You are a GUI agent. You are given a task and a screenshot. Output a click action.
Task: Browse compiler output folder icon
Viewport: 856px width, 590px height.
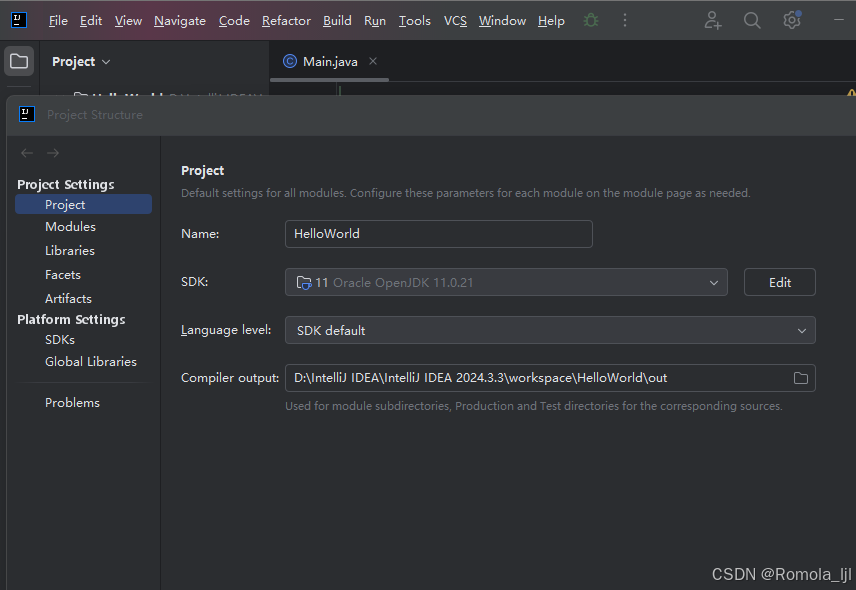tap(800, 378)
